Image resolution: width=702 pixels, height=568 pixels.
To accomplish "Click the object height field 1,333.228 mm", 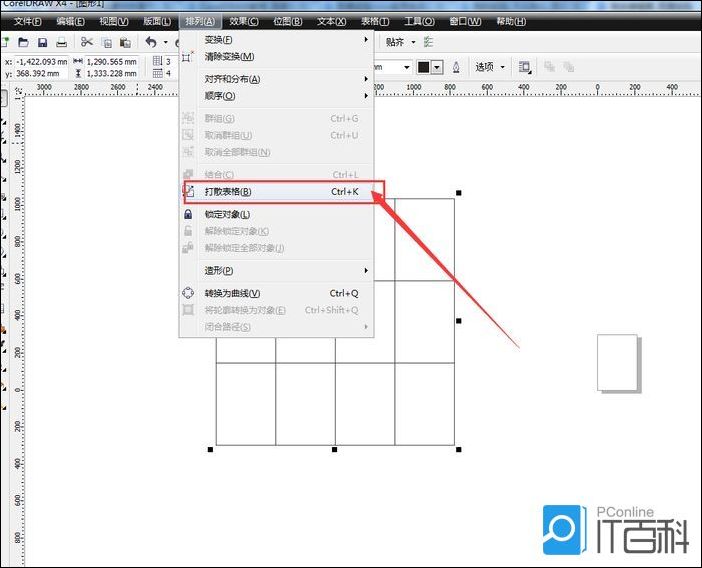I will [111, 73].
